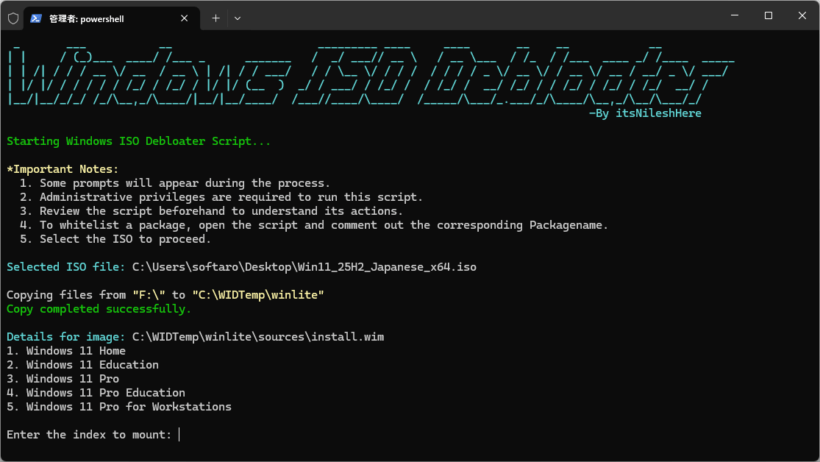Click the 'Copying files from' line
The image size is (820, 462).
[165, 295]
